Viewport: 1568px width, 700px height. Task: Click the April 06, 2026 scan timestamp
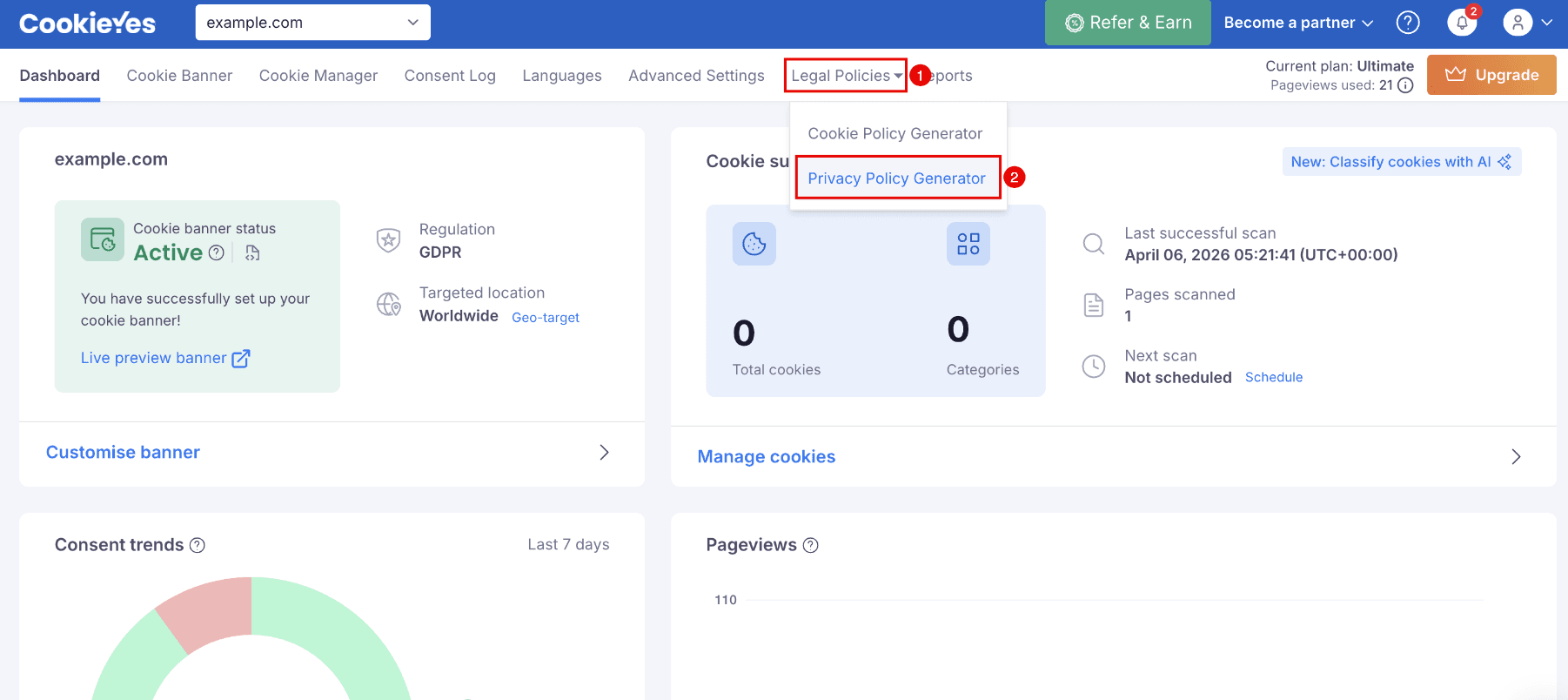pos(1261,255)
